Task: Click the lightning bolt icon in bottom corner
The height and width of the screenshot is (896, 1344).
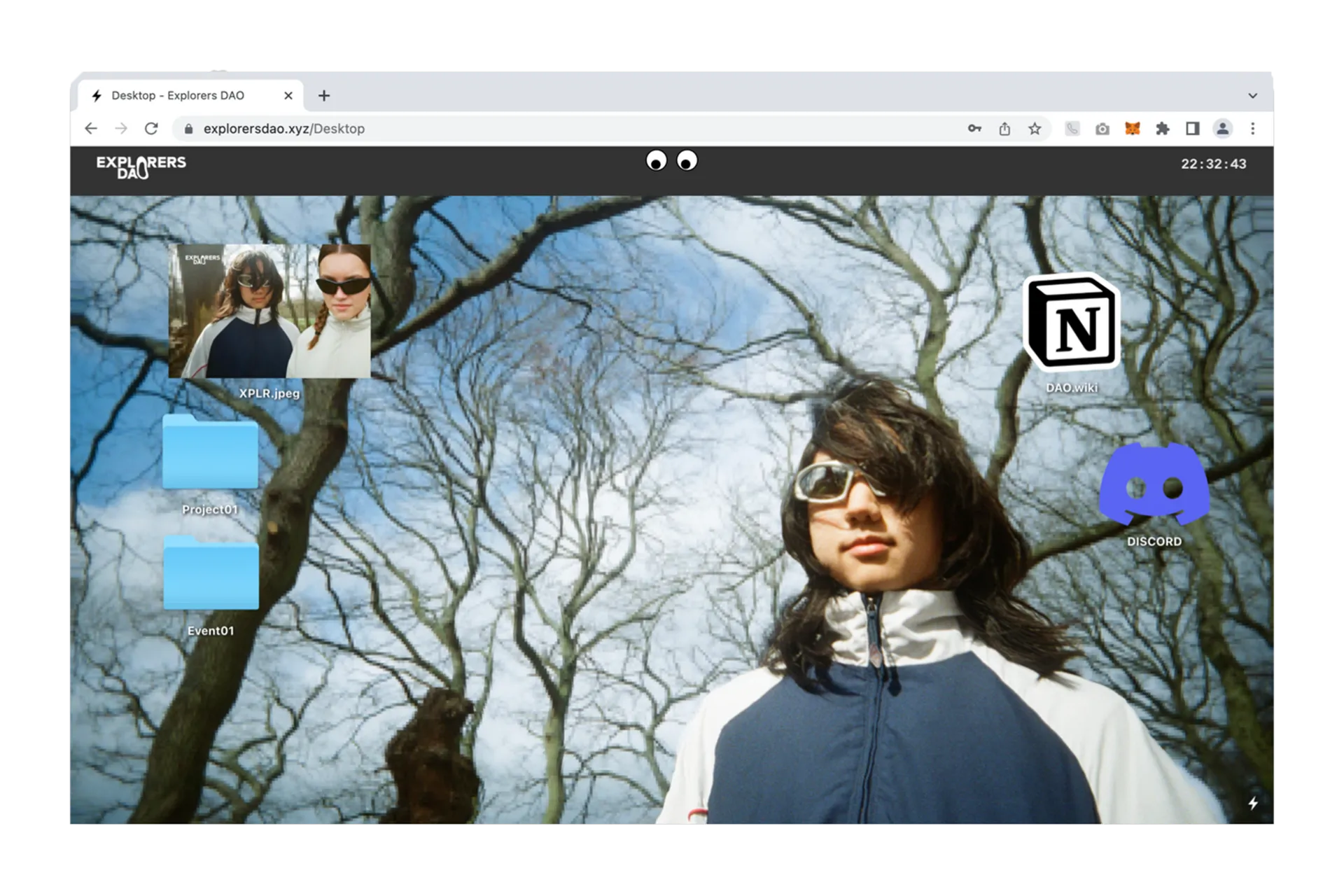Action: (1253, 803)
